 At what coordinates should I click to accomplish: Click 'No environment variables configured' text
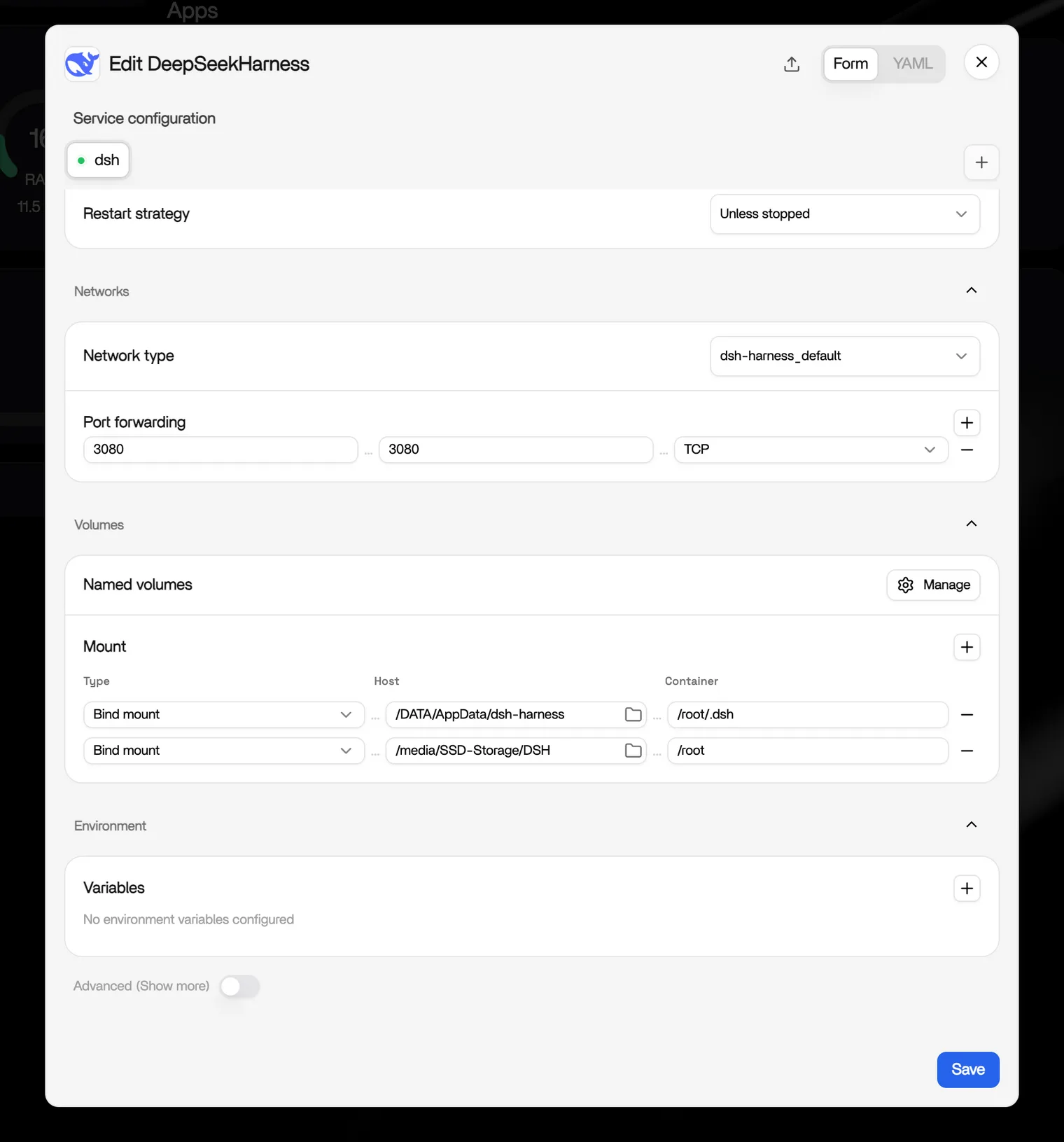point(188,919)
